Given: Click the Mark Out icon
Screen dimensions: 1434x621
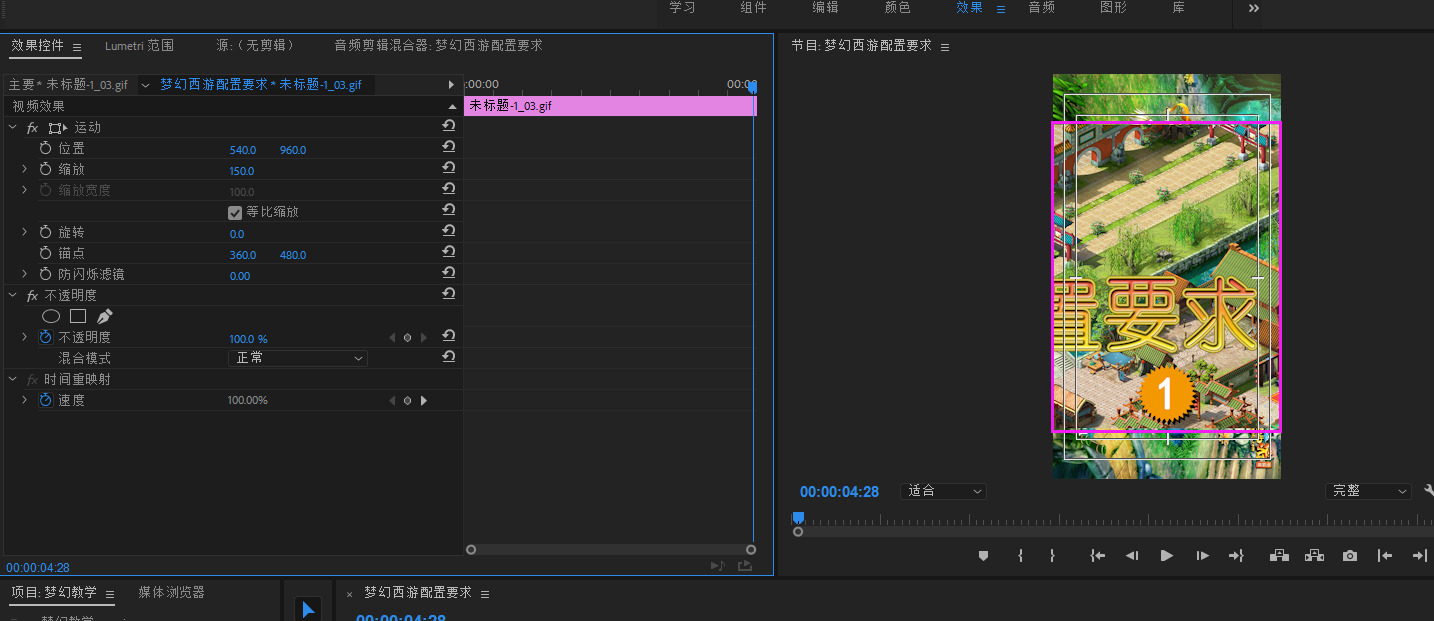Looking at the screenshot, I should point(1051,555).
